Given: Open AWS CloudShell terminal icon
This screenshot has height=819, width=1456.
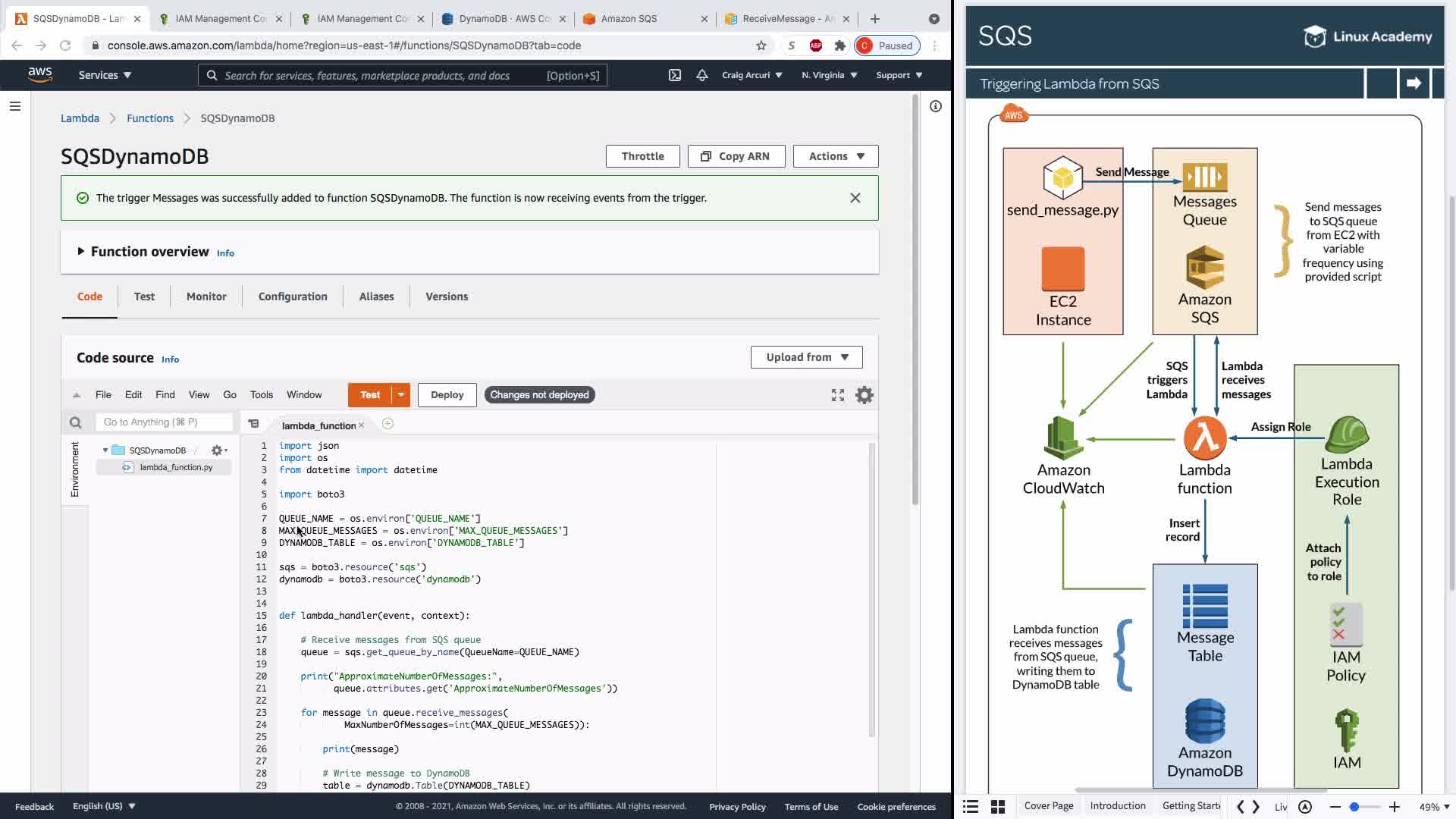Looking at the screenshot, I should [674, 75].
